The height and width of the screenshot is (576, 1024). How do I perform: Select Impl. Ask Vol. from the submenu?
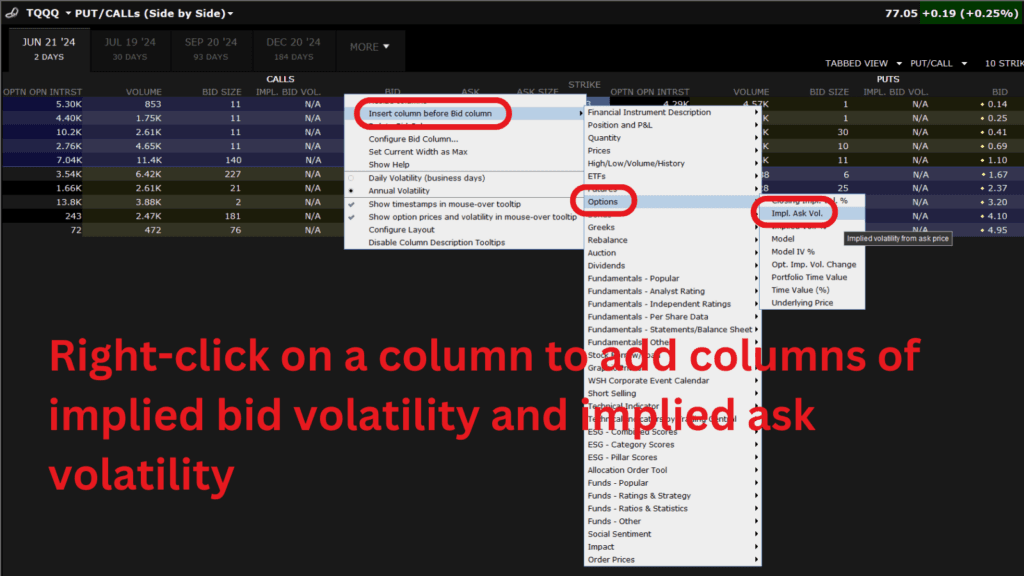coord(798,212)
